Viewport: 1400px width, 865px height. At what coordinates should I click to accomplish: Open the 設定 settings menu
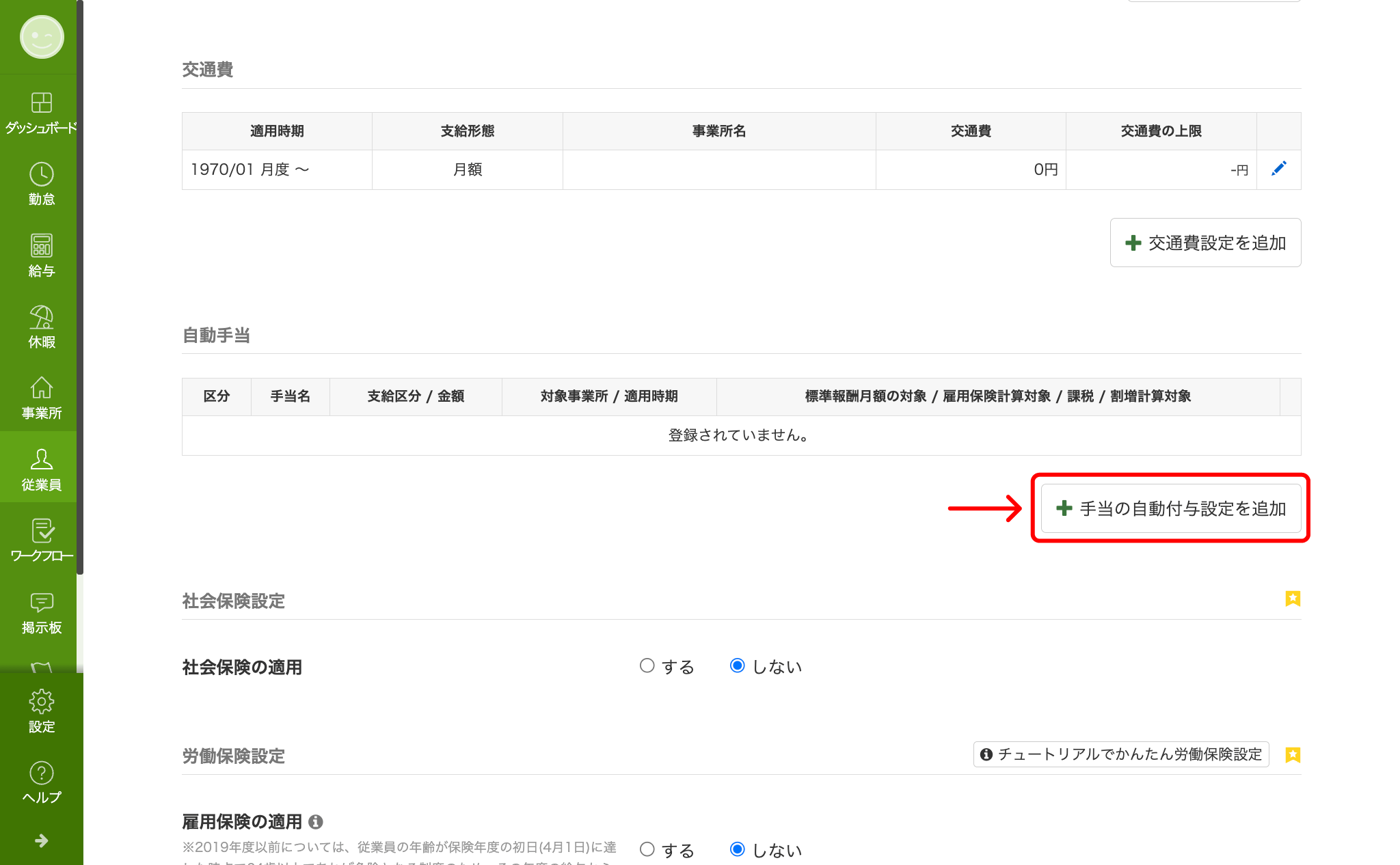[x=41, y=711]
